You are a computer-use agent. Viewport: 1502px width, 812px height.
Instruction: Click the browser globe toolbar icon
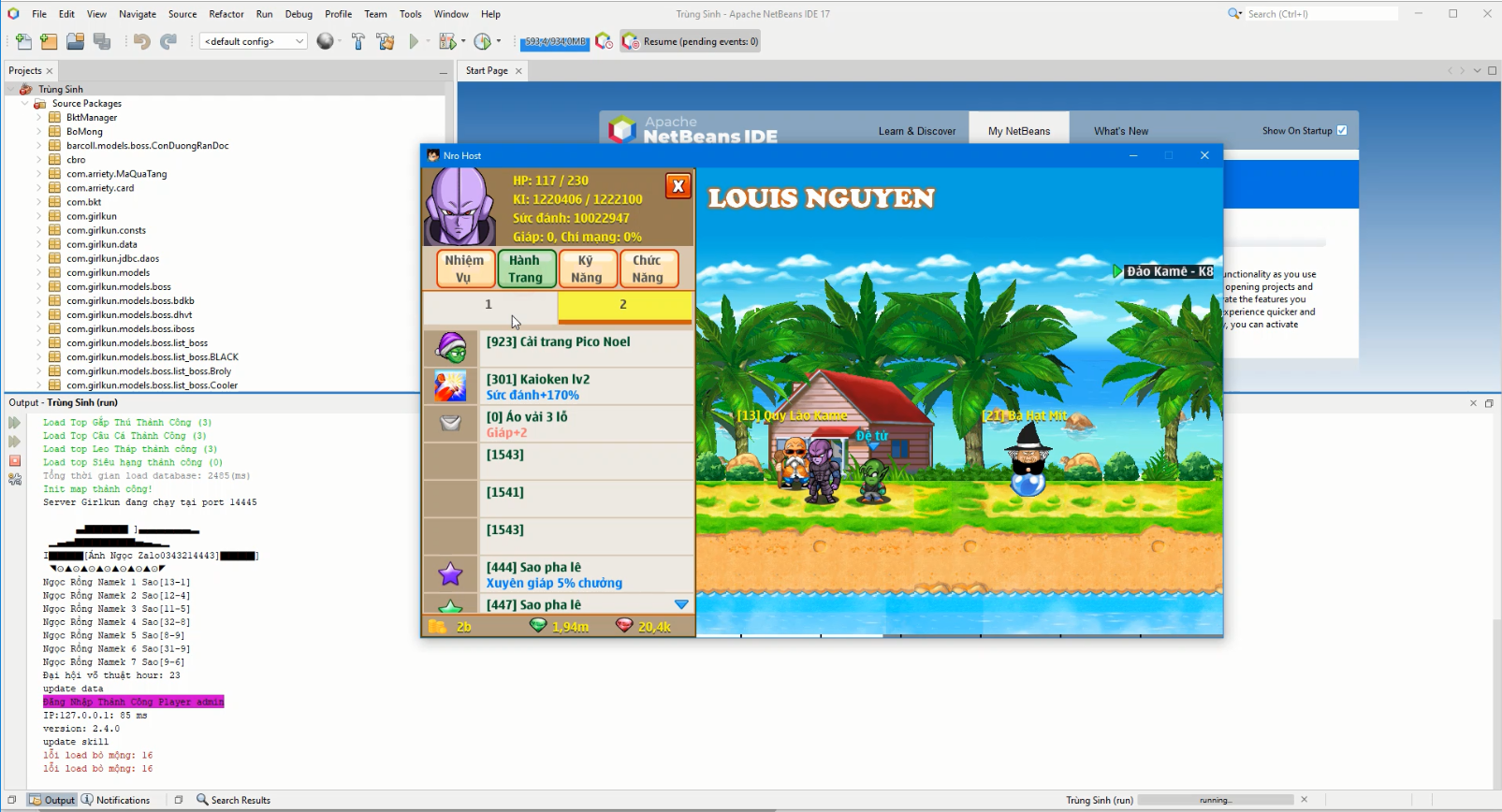pos(325,41)
